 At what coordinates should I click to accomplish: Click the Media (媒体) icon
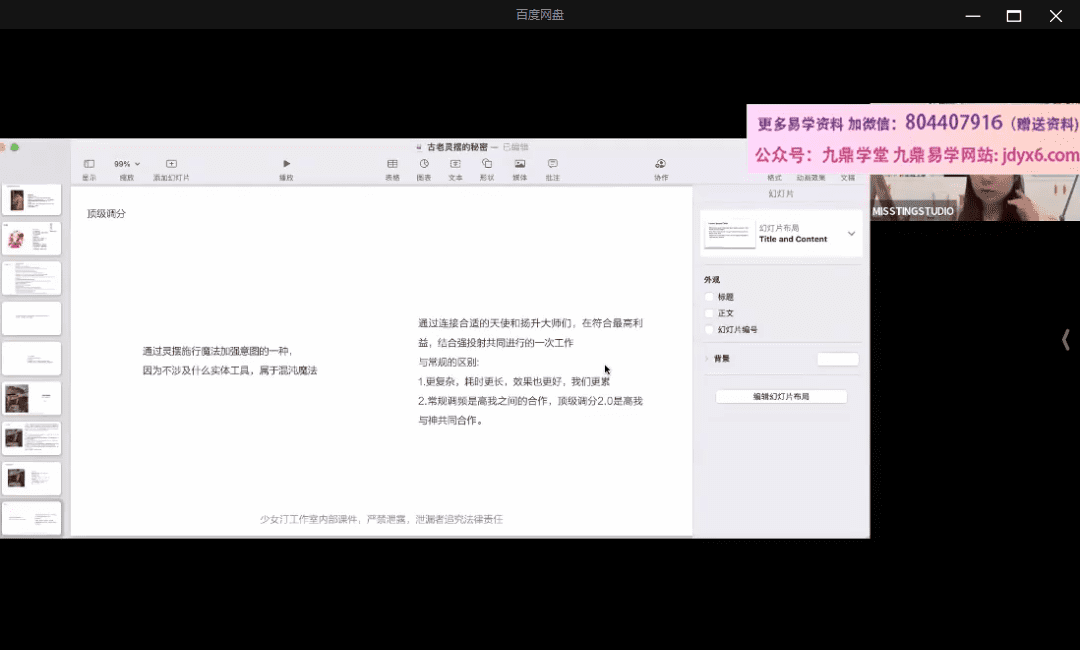coord(520,164)
